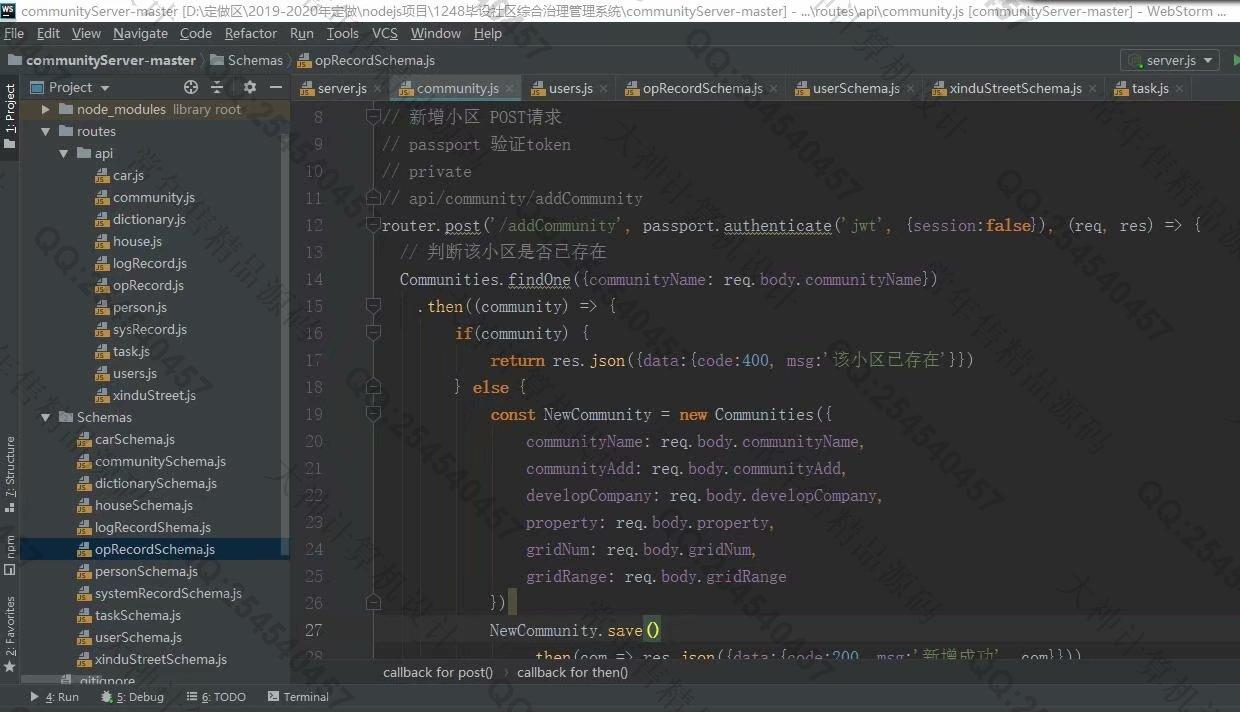Image resolution: width=1240 pixels, height=712 pixels.
Task: Close the users.js editor tab
Action: pos(601,89)
